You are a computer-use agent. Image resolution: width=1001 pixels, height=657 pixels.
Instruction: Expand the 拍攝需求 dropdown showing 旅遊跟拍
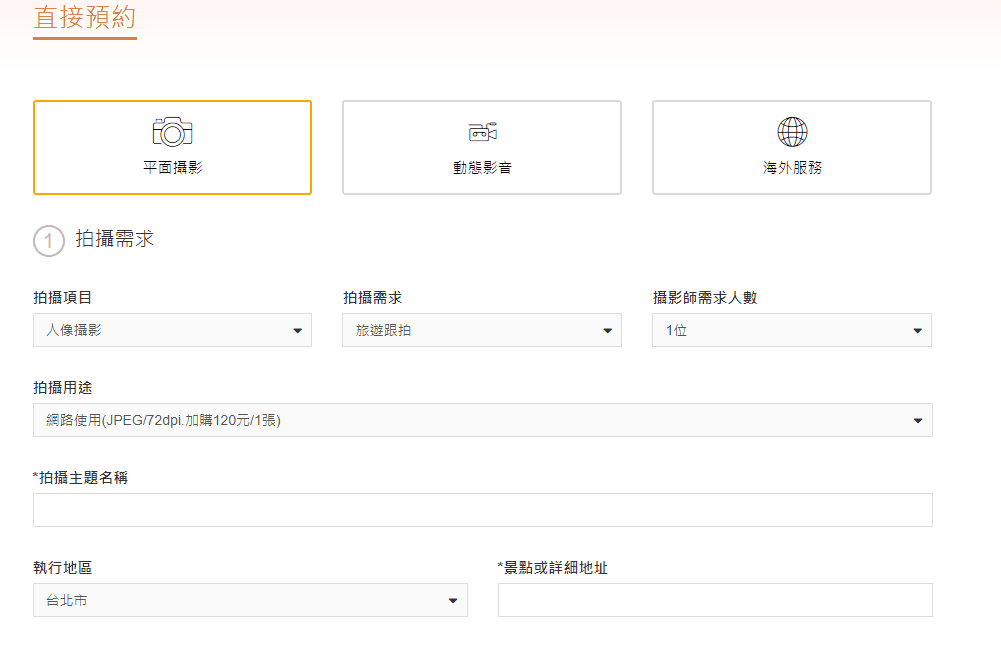click(482, 330)
